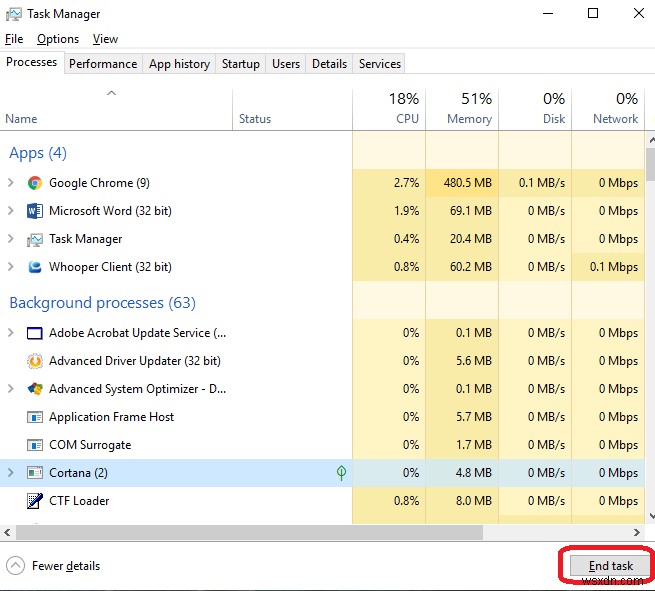
Task: Expand the Cortana (2) process group
Action: [11, 473]
